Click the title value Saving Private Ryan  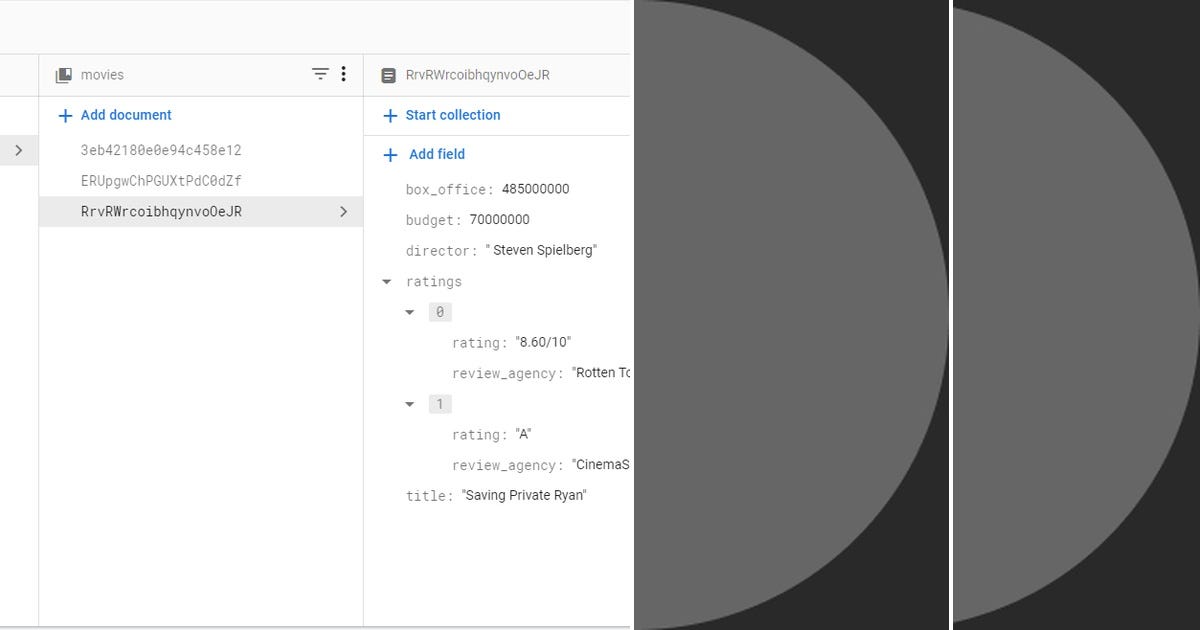pos(525,495)
